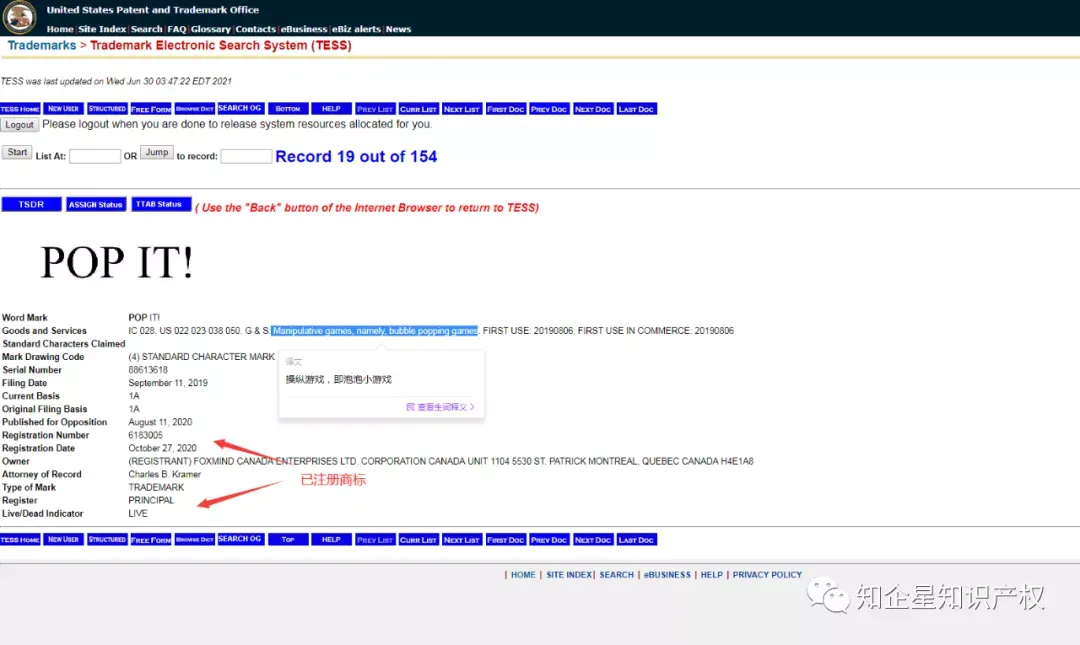
Task: Click the PRINCIPAL register value
Action: point(151,501)
